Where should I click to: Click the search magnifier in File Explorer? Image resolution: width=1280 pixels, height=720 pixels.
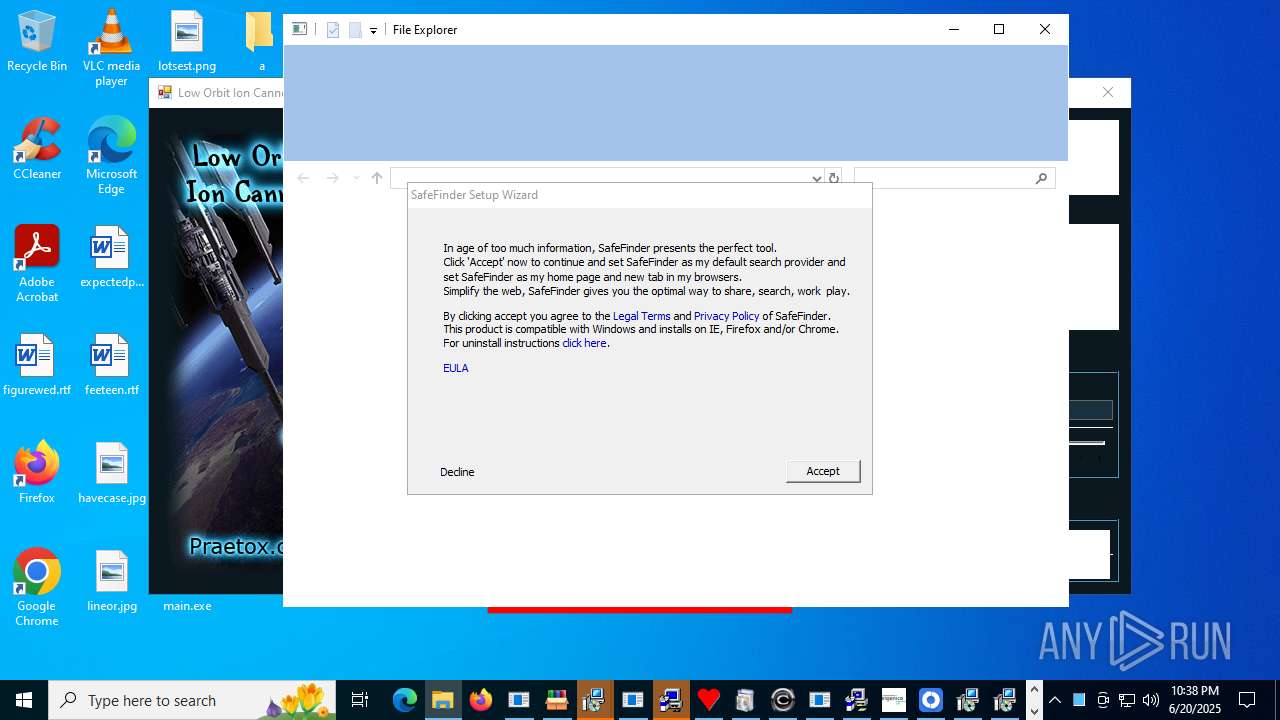1041,178
